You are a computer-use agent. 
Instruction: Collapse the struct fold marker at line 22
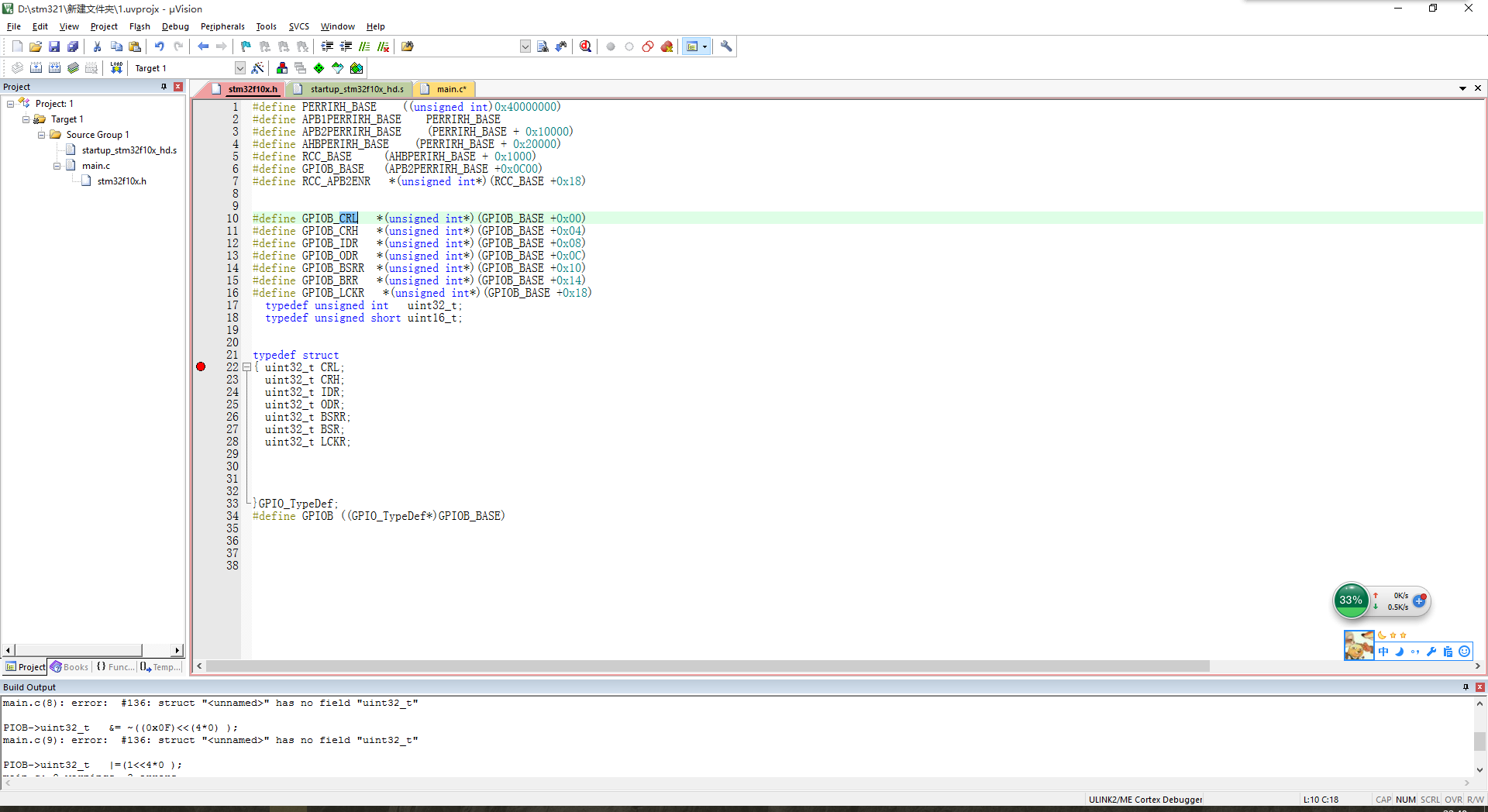coord(246,367)
